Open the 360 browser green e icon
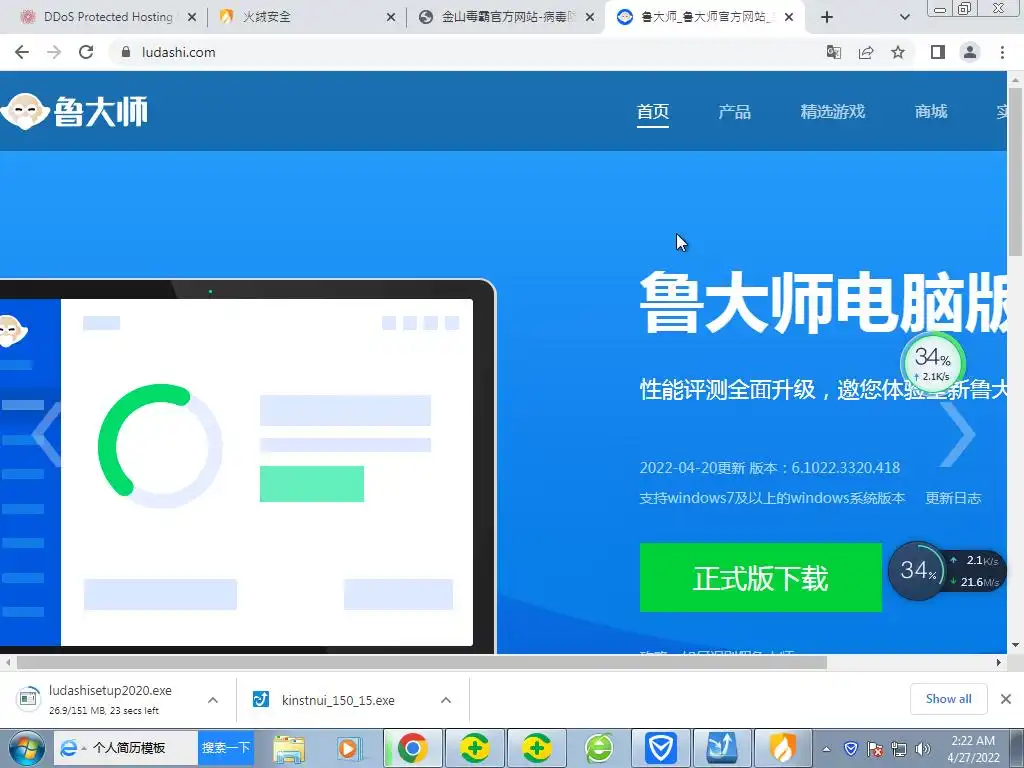The width and height of the screenshot is (1024, 768). (x=599, y=748)
